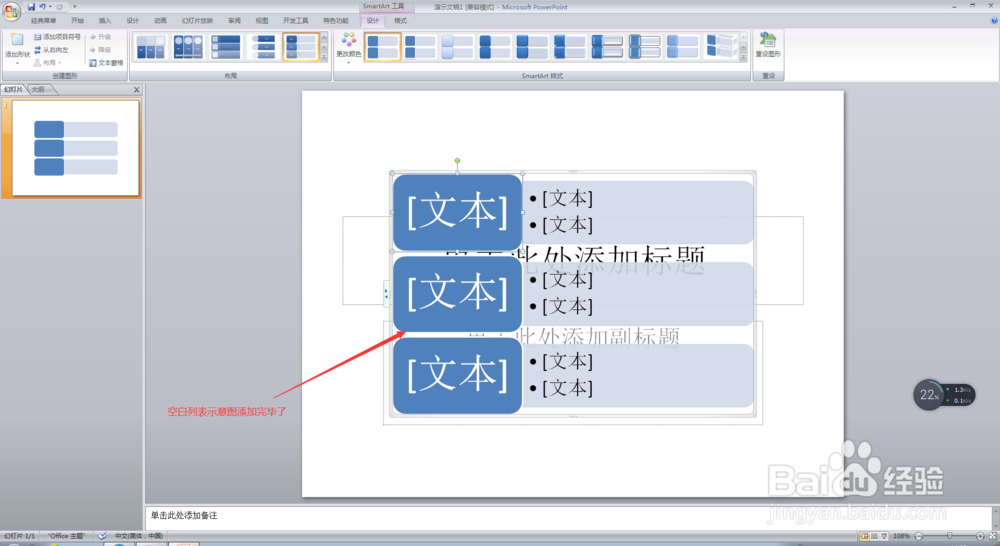This screenshot has height=546, width=1000.
Task: Select the fifth SmartArt style thumbnail
Action: click(533, 47)
